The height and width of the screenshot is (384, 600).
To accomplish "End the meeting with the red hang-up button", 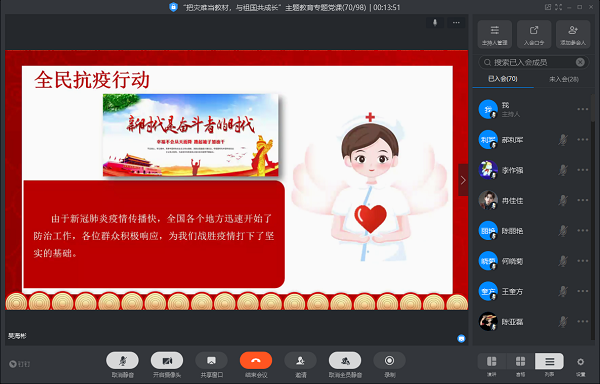I will [x=256, y=360].
